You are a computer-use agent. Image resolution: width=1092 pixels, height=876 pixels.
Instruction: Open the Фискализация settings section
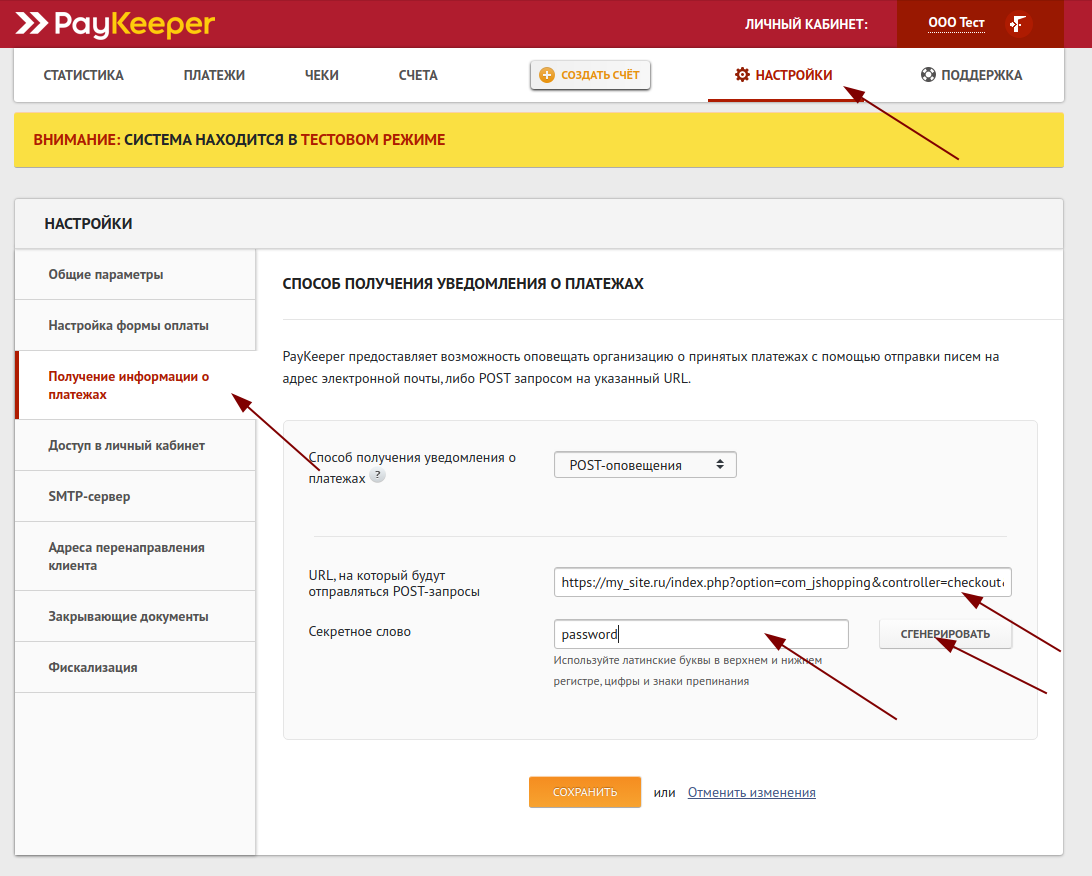tap(93, 667)
